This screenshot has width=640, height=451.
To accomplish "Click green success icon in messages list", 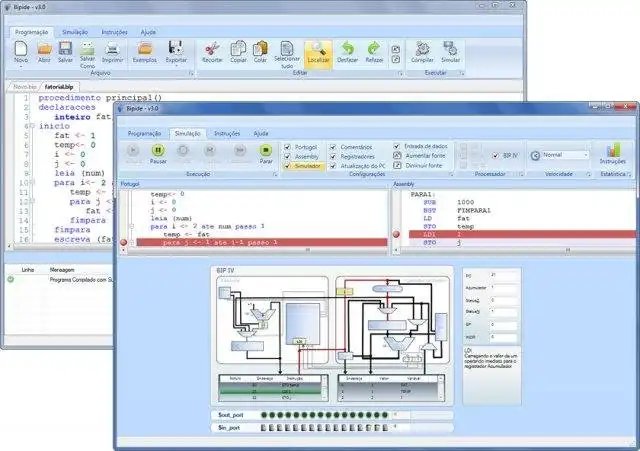I will tap(11, 280).
